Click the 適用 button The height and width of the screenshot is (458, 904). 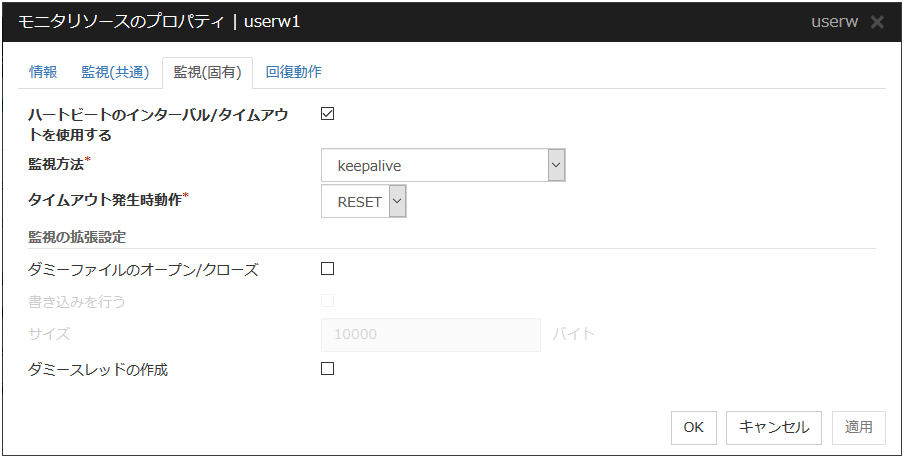point(859,427)
